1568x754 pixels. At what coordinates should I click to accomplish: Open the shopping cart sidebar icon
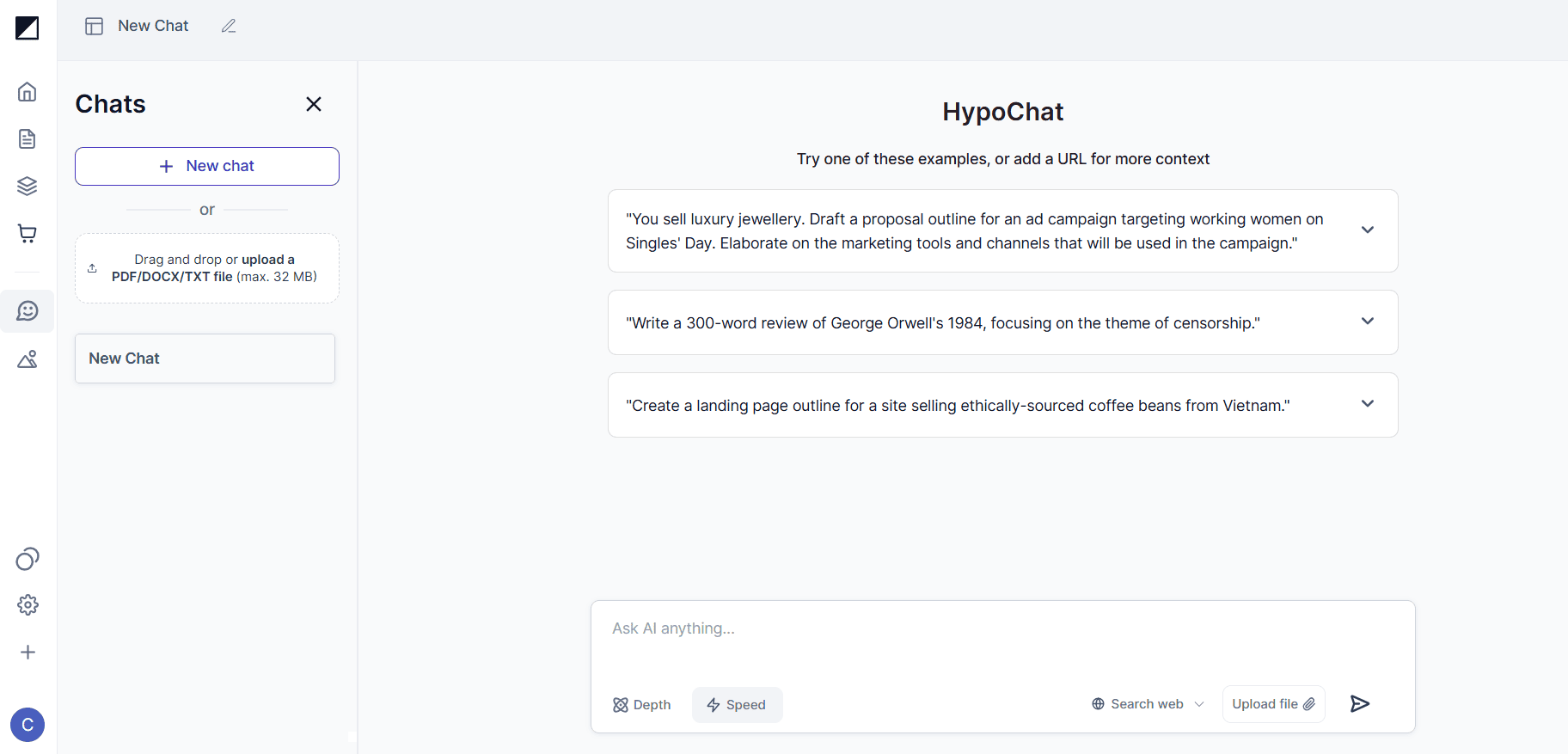click(28, 233)
